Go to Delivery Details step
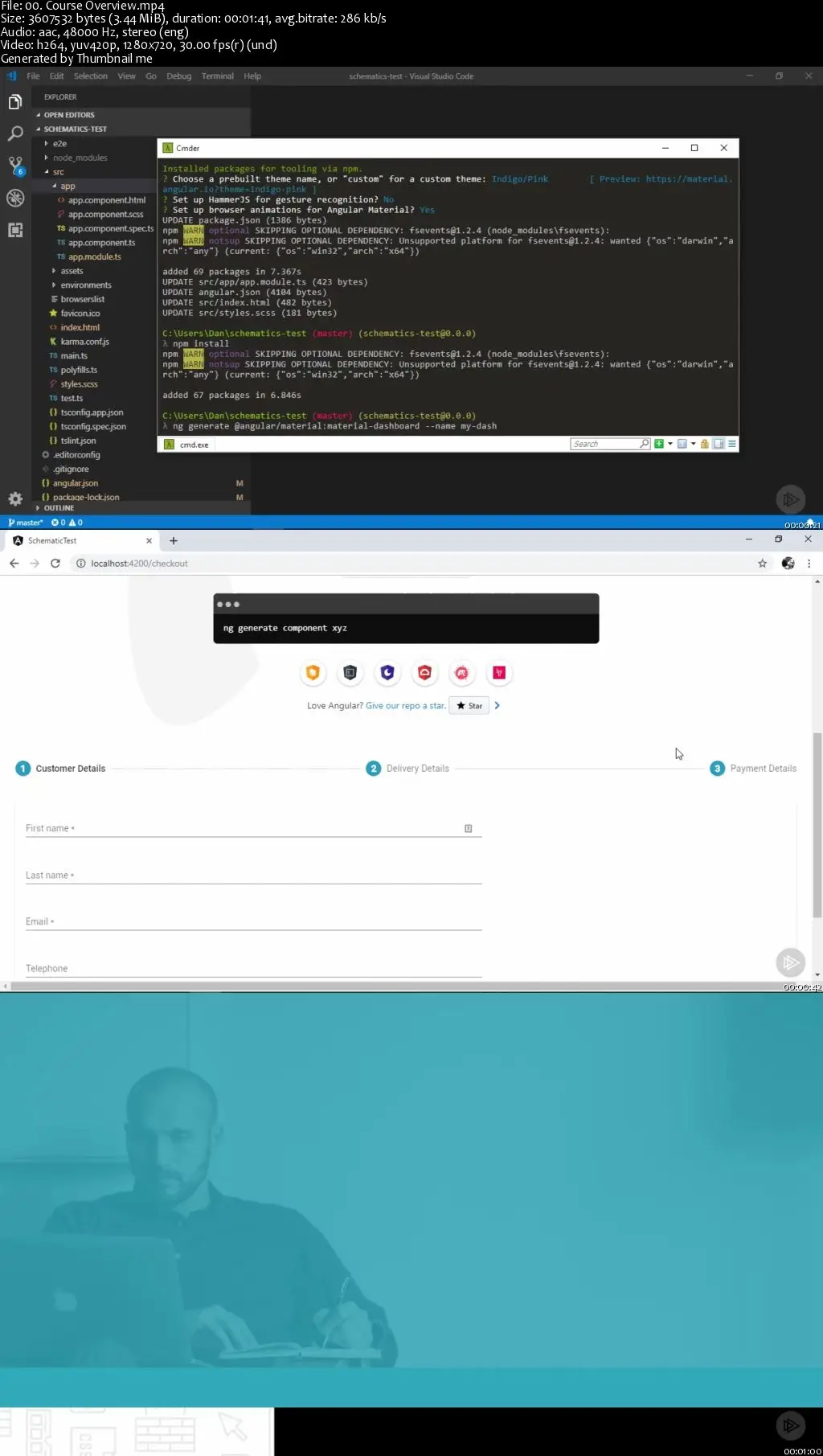 (407, 769)
